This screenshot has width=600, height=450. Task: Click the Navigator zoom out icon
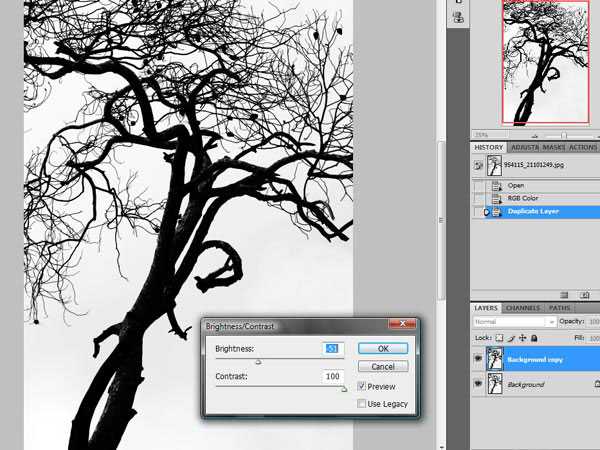click(535, 135)
